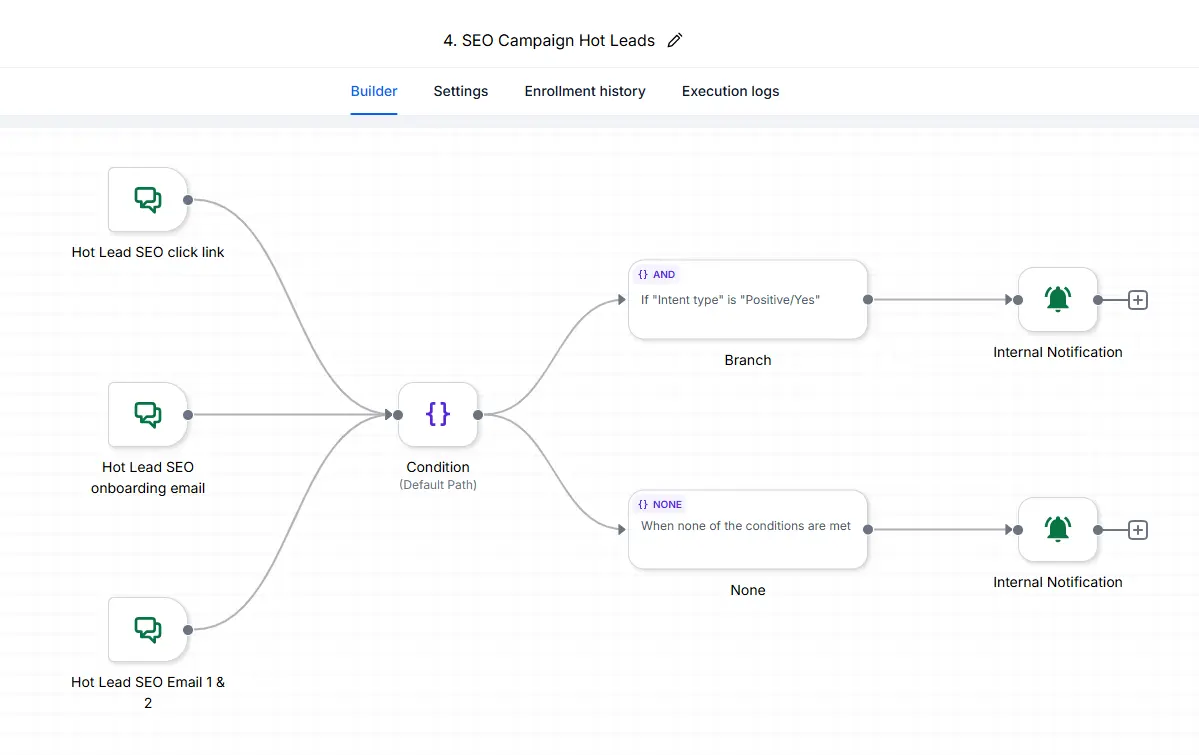The image size is (1199, 755).
Task: Click the 'None' label under the NONE card
Action: (x=748, y=591)
